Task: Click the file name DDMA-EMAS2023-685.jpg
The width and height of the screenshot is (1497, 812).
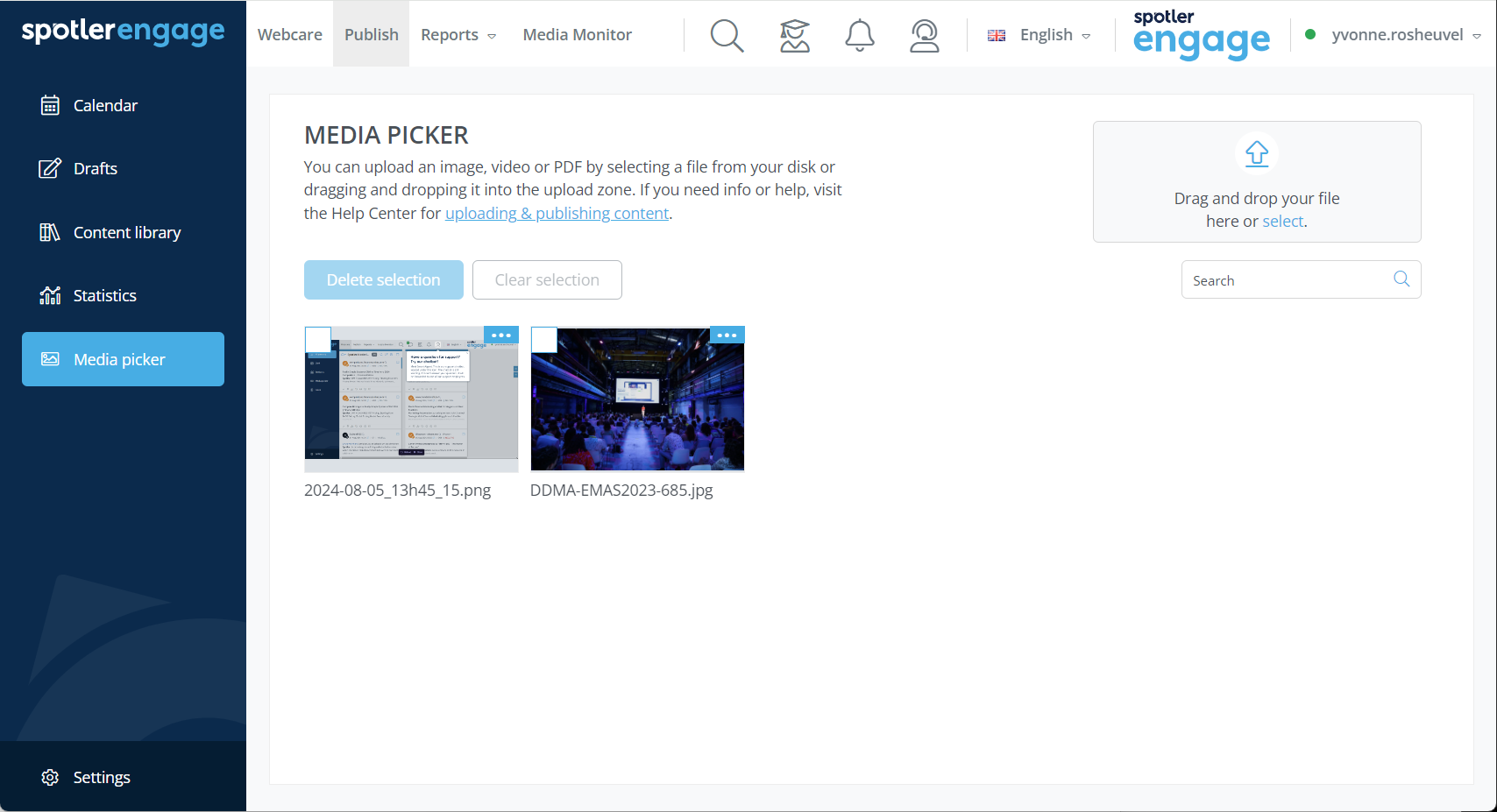Action: point(621,491)
